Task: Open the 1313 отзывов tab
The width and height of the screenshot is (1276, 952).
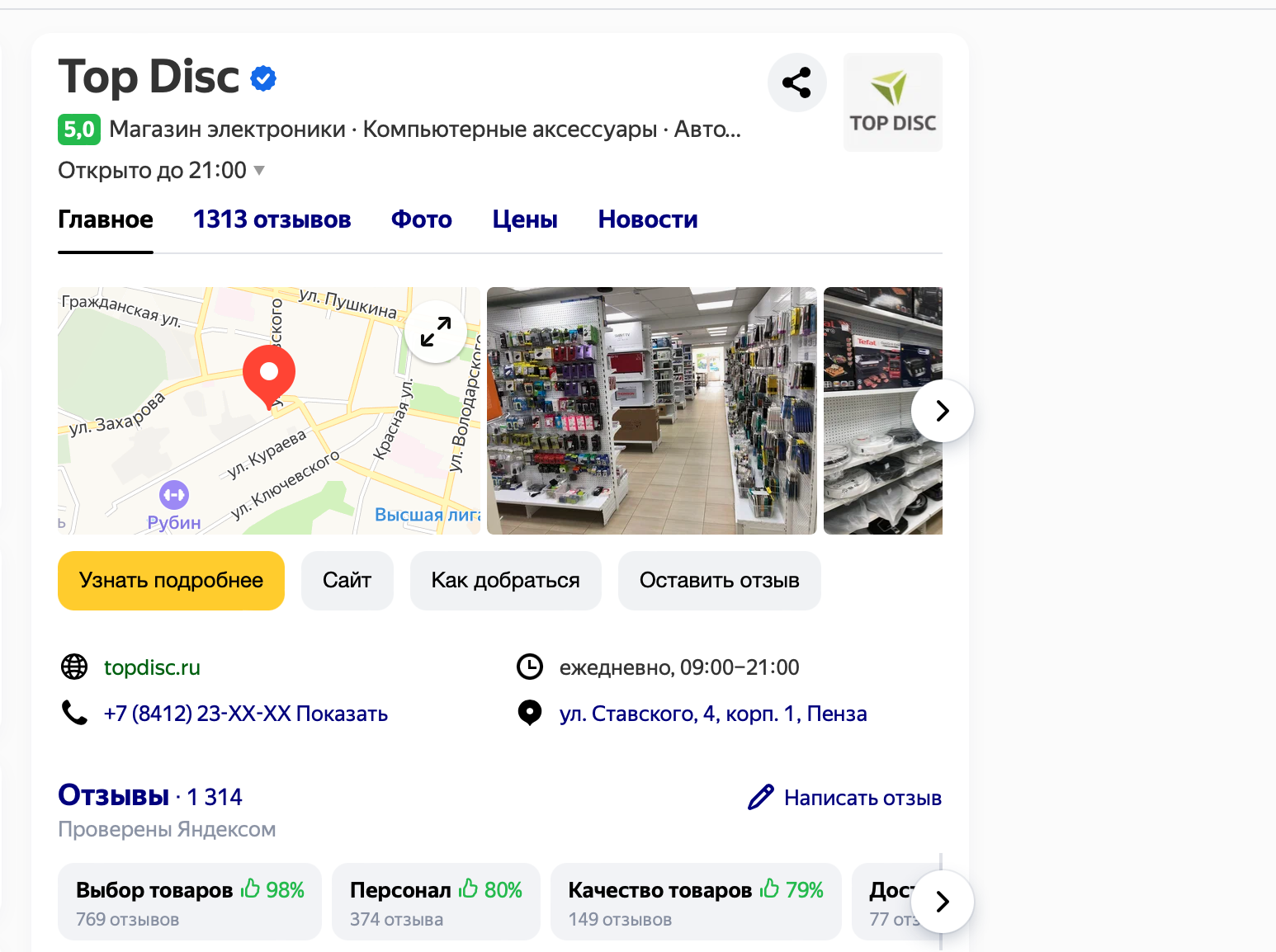Action: pyautogui.click(x=272, y=219)
